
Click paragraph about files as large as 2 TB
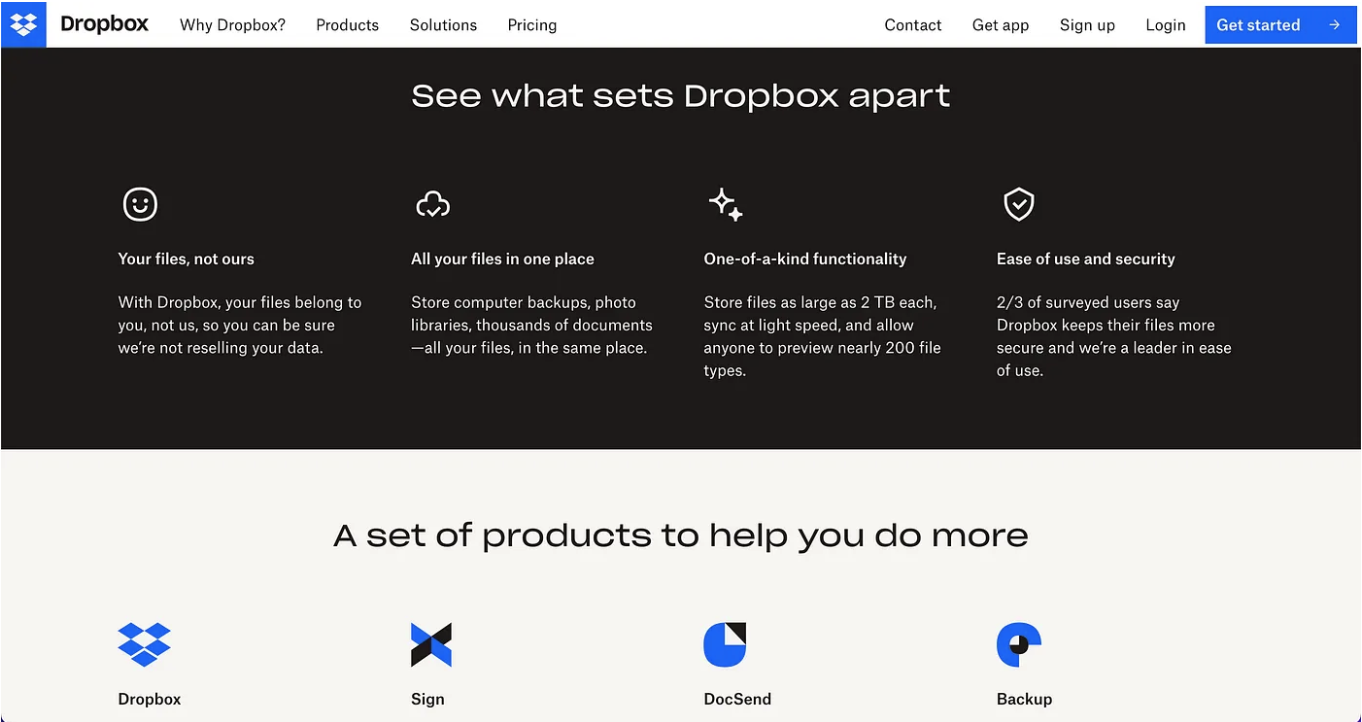(x=822, y=336)
